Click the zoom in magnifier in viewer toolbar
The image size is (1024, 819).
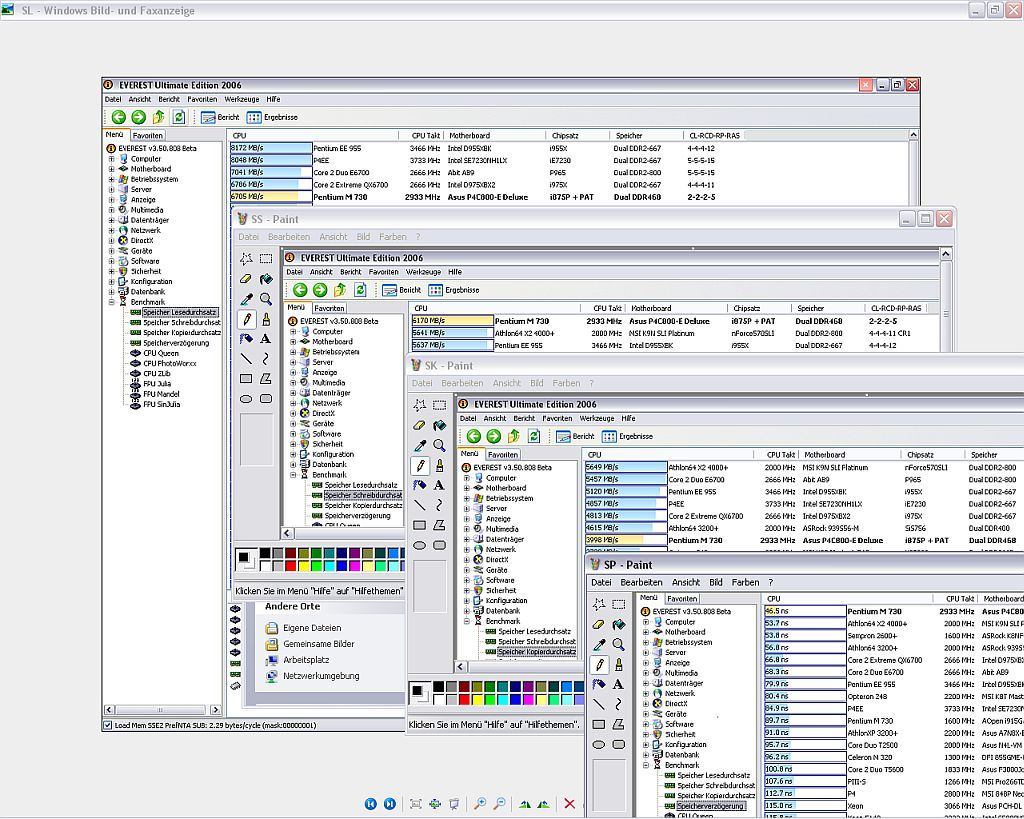point(480,804)
